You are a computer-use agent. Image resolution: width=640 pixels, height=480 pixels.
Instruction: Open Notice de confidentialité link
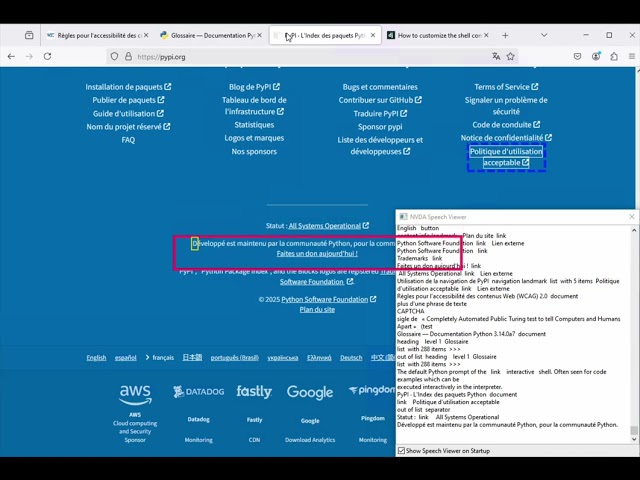(506, 138)
